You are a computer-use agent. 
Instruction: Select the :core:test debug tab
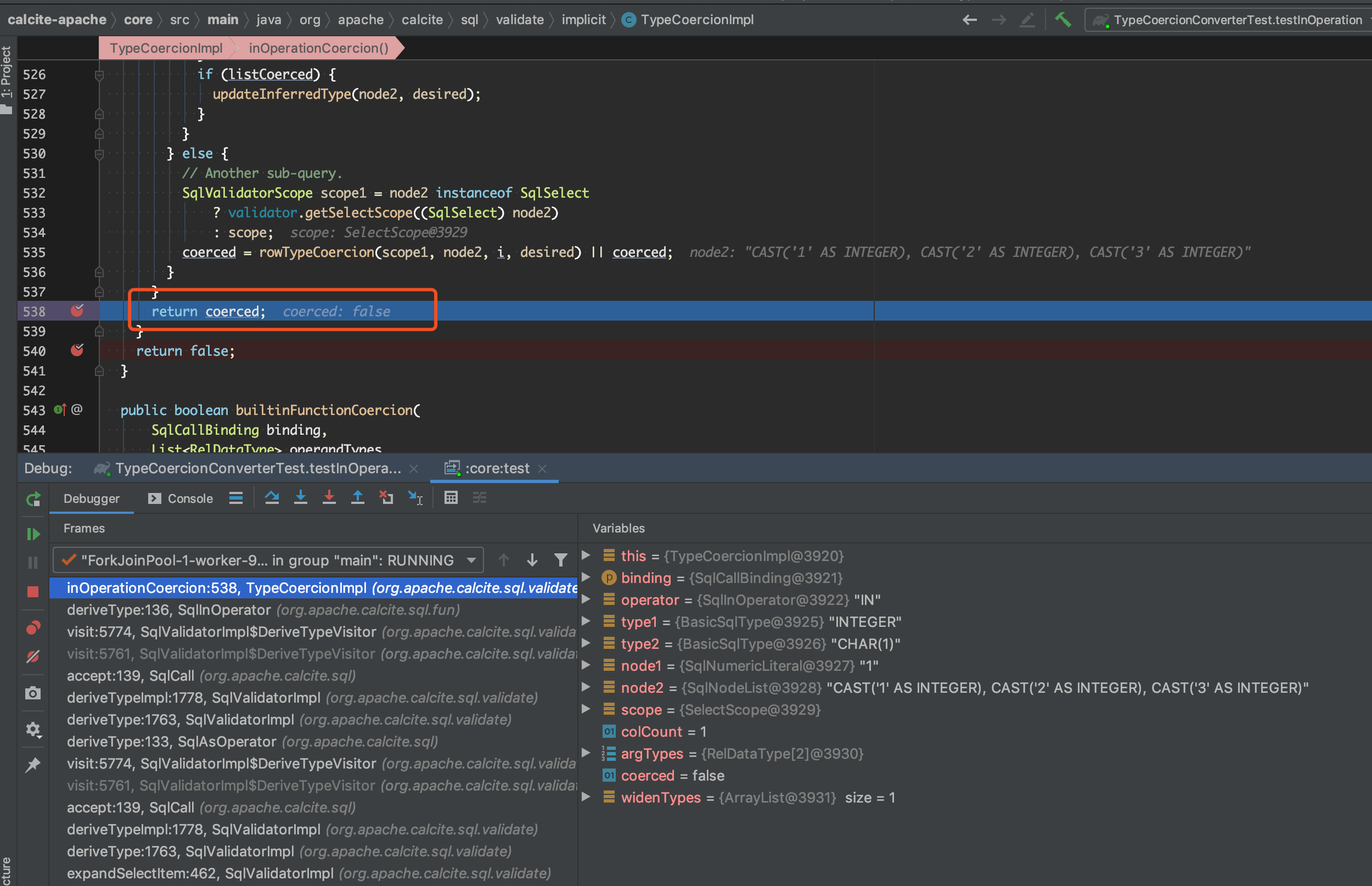pyautogui.click(x=496, y=468)
